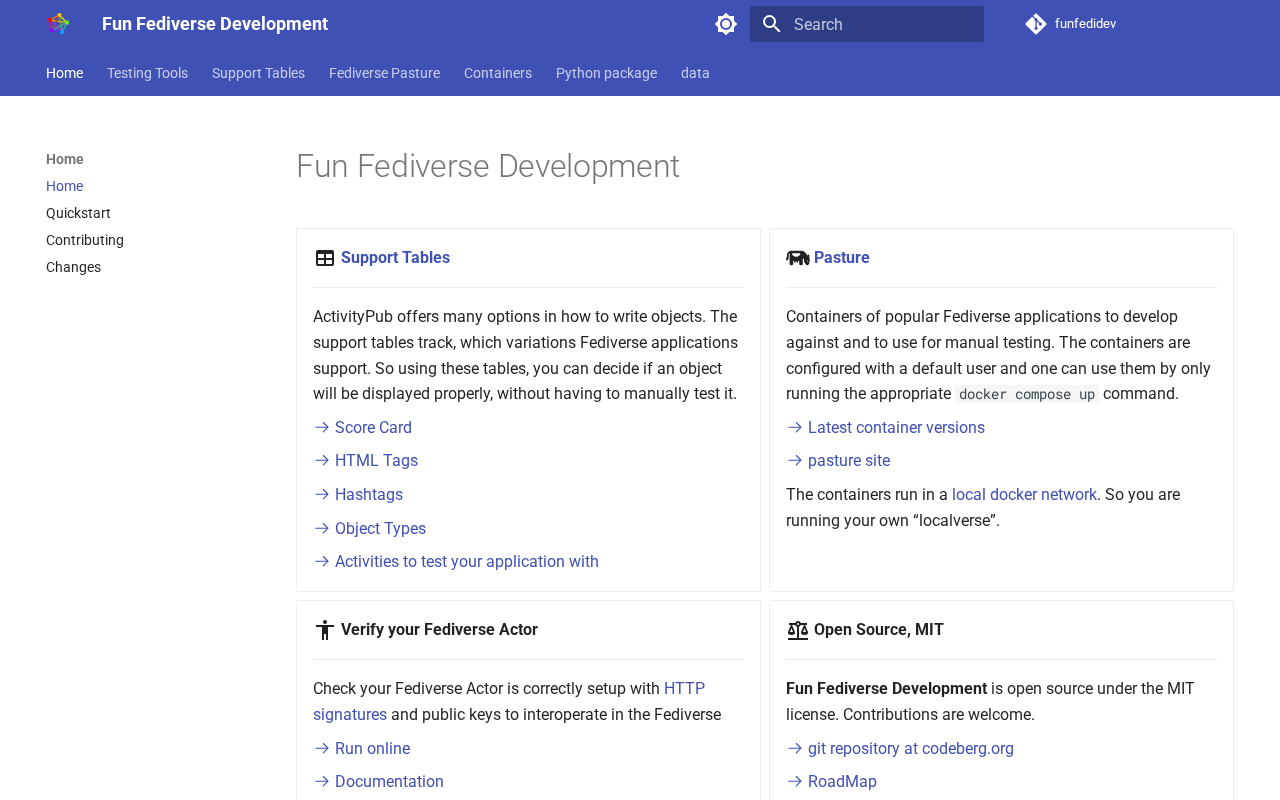Open the Changes sidebar page

[x=73, y=267]
